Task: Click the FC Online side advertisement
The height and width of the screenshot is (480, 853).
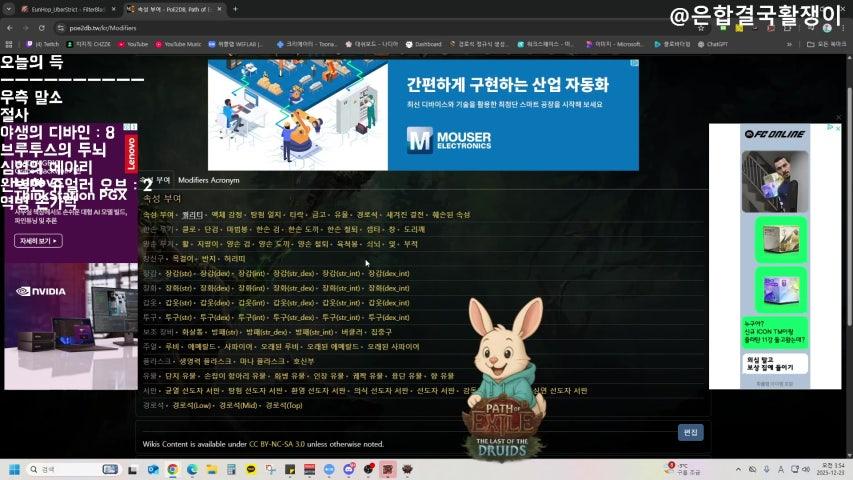Action: (x=775, y=256)
